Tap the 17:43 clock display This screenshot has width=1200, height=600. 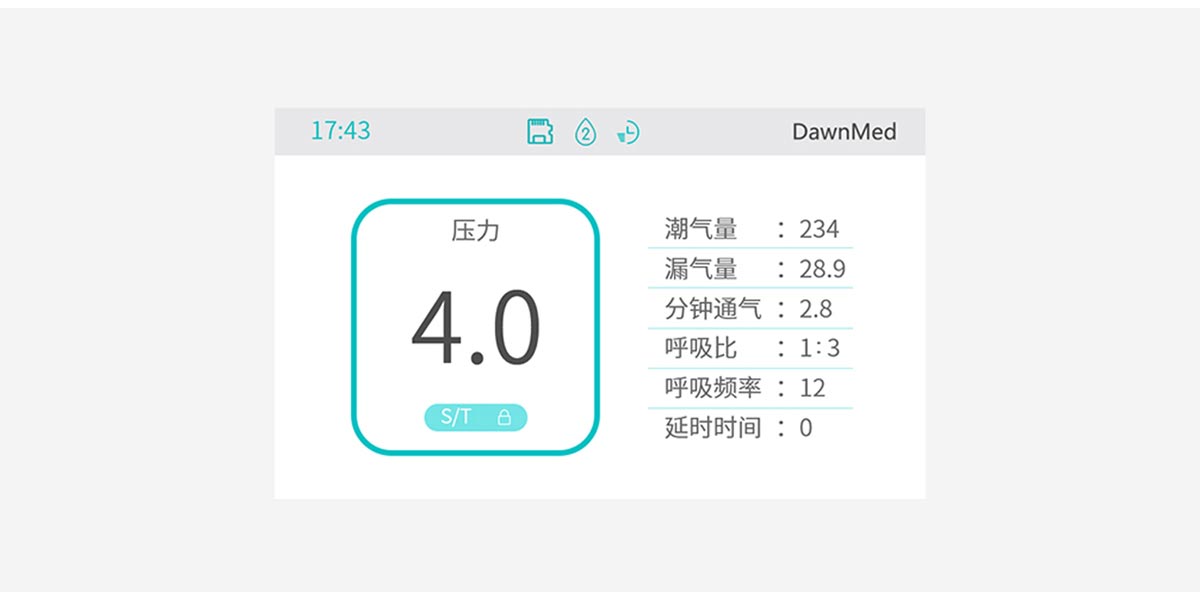point(340,131)
